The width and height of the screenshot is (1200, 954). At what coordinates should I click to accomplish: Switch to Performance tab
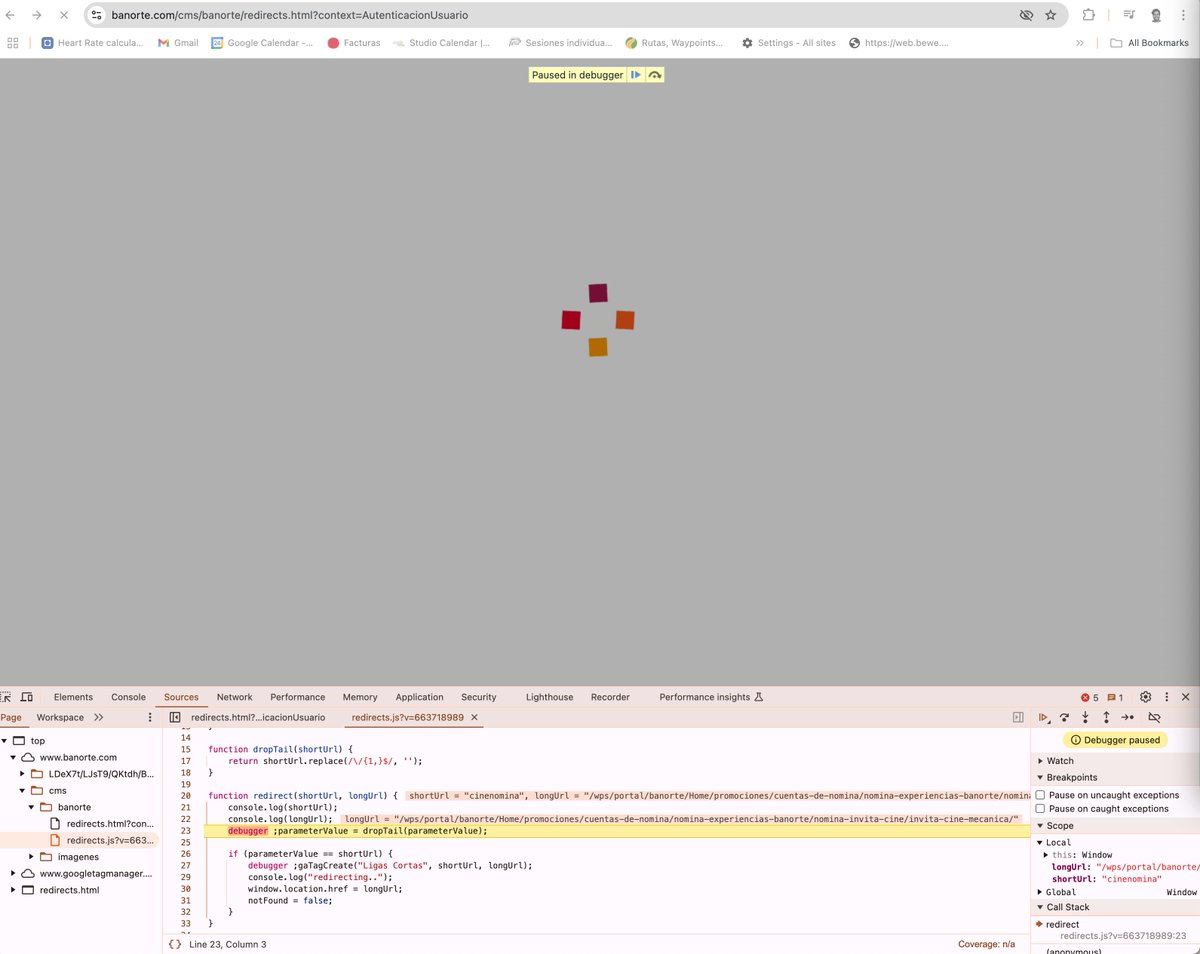click(298, 697)
